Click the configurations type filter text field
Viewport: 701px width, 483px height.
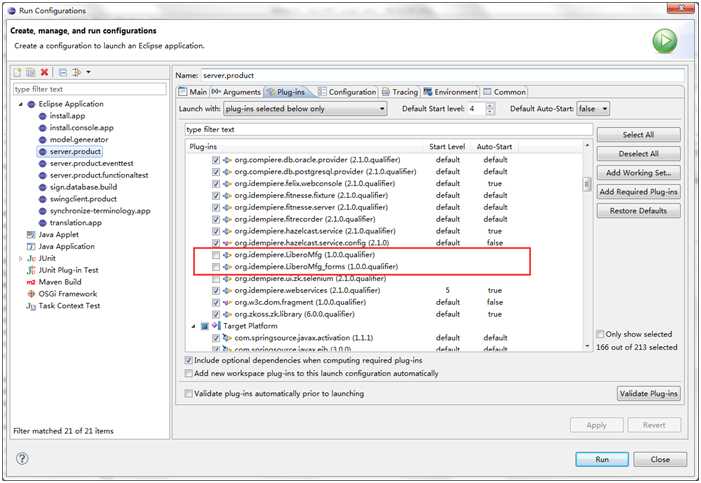89,89
